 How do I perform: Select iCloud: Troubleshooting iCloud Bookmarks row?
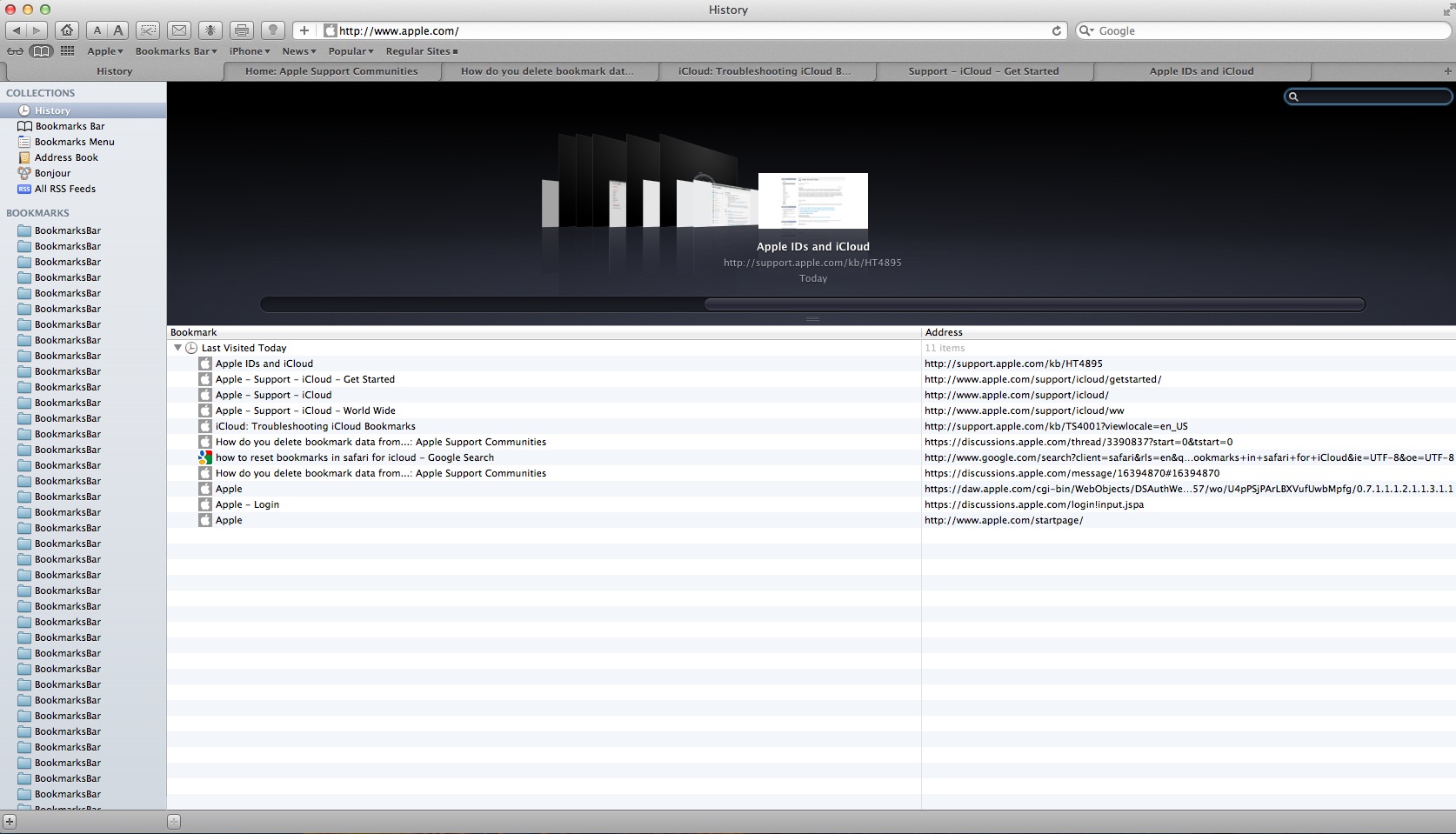[x=811, y=426]
